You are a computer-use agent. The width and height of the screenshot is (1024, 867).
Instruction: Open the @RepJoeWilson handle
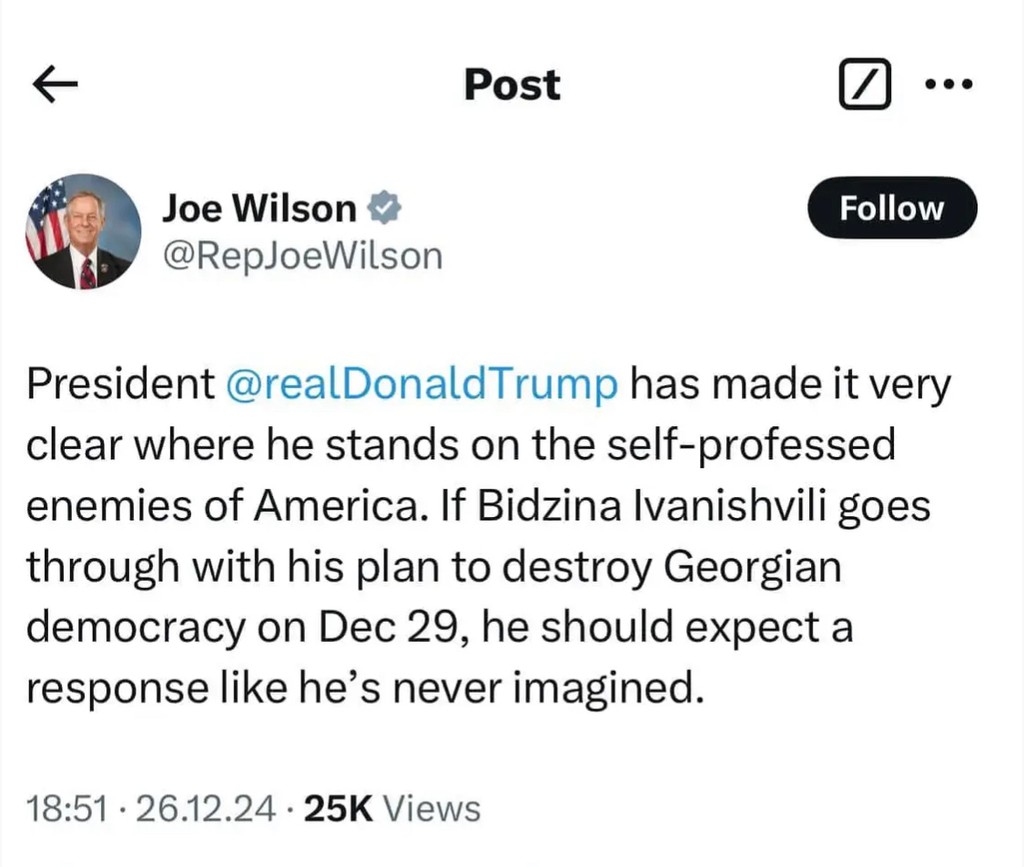[301, 256]
